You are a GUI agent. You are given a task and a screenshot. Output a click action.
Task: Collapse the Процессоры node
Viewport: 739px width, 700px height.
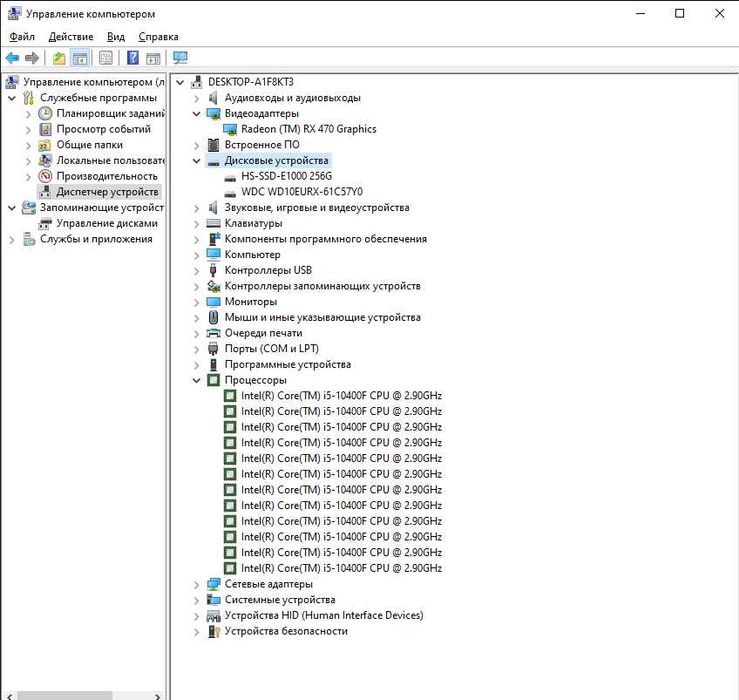[197, 380]
